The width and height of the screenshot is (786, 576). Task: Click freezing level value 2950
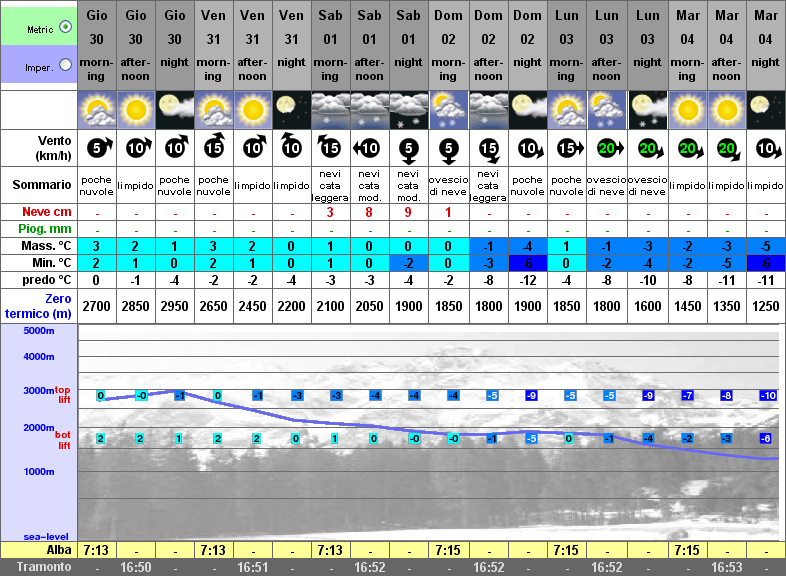[174, 306]
